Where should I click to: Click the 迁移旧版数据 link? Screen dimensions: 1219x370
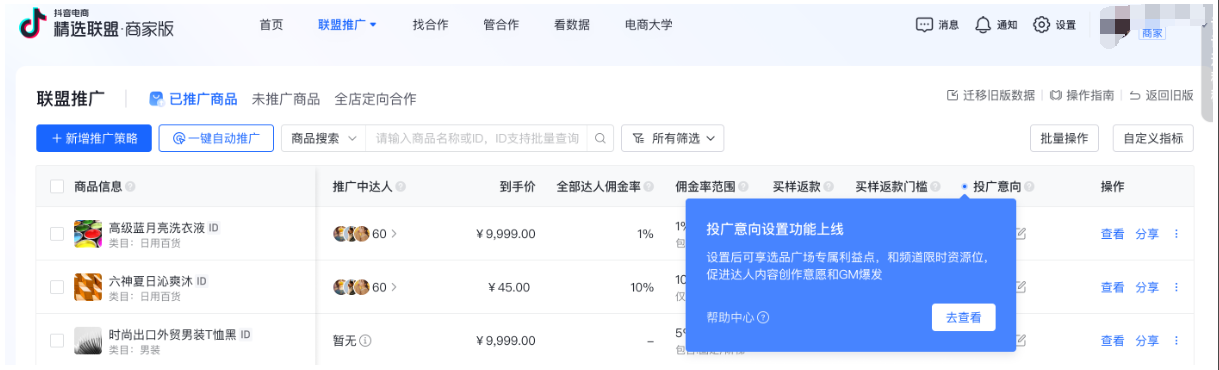pyautogui.click(x=991, y=95)
